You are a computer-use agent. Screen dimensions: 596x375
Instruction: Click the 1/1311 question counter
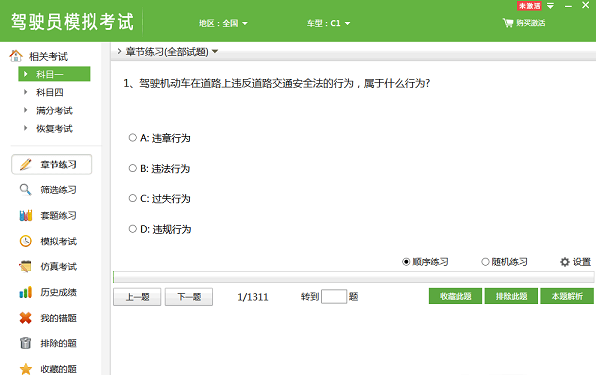click(x=253, y=297)
